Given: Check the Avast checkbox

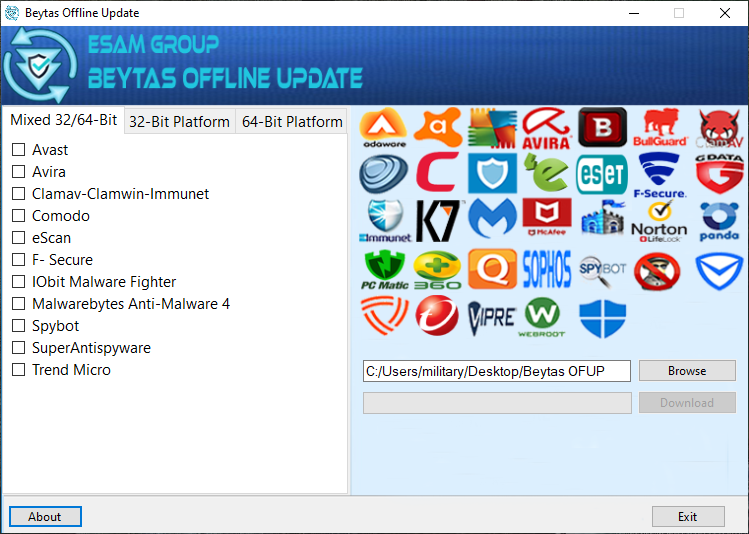Looking at the screenshot, I should coord(19,150).
